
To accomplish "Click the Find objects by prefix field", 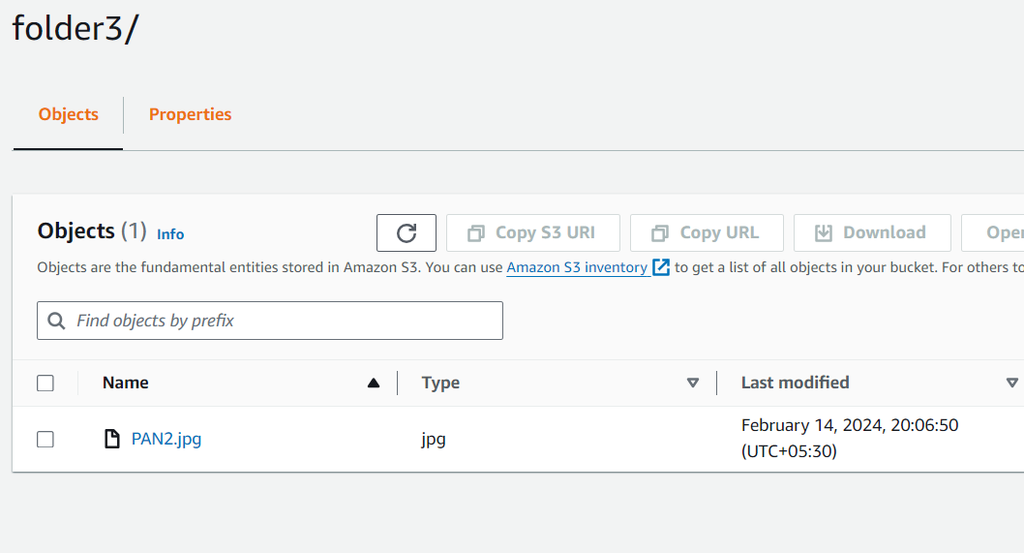I will tap(280, 321).
